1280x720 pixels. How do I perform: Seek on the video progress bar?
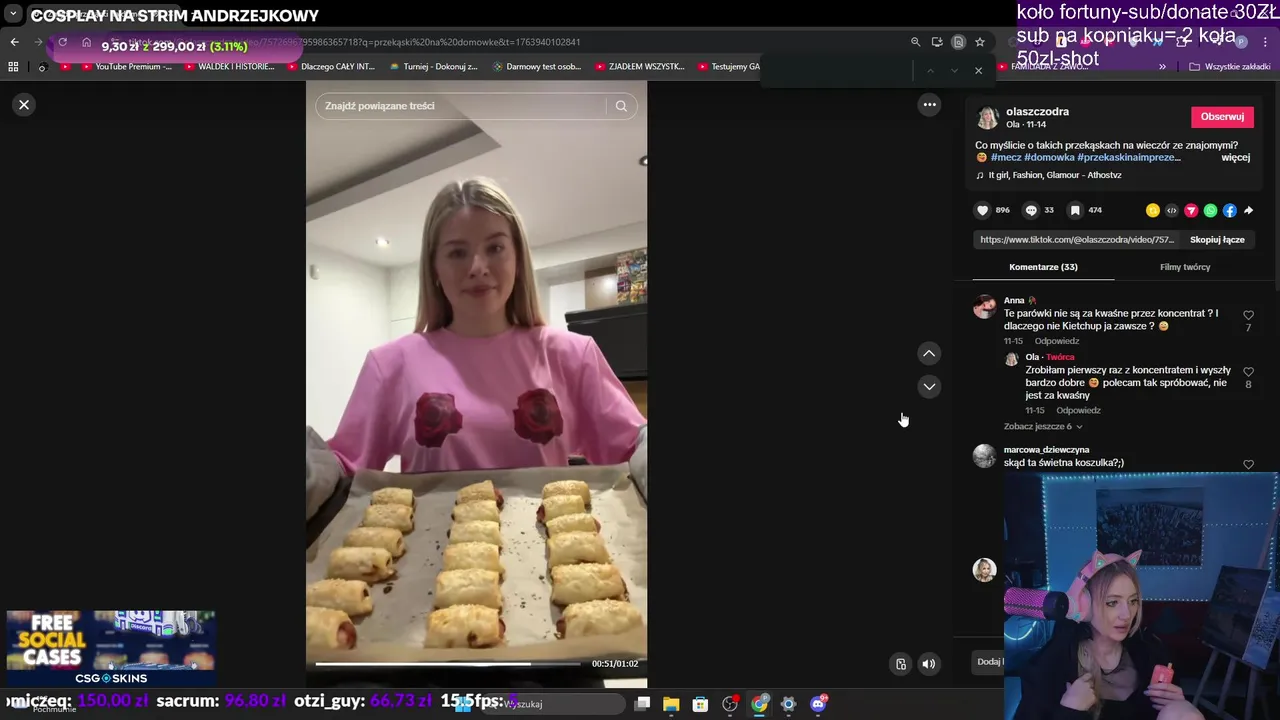coord(448,663)
